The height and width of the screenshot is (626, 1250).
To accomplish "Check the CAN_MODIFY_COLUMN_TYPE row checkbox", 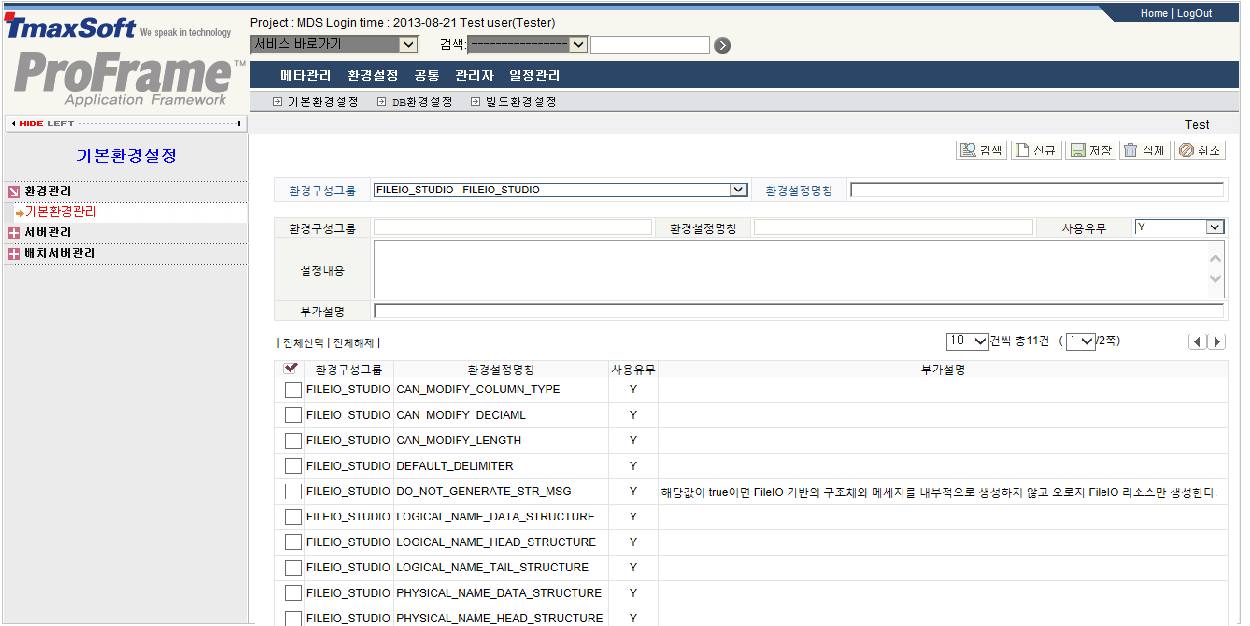I will [293, 390].
